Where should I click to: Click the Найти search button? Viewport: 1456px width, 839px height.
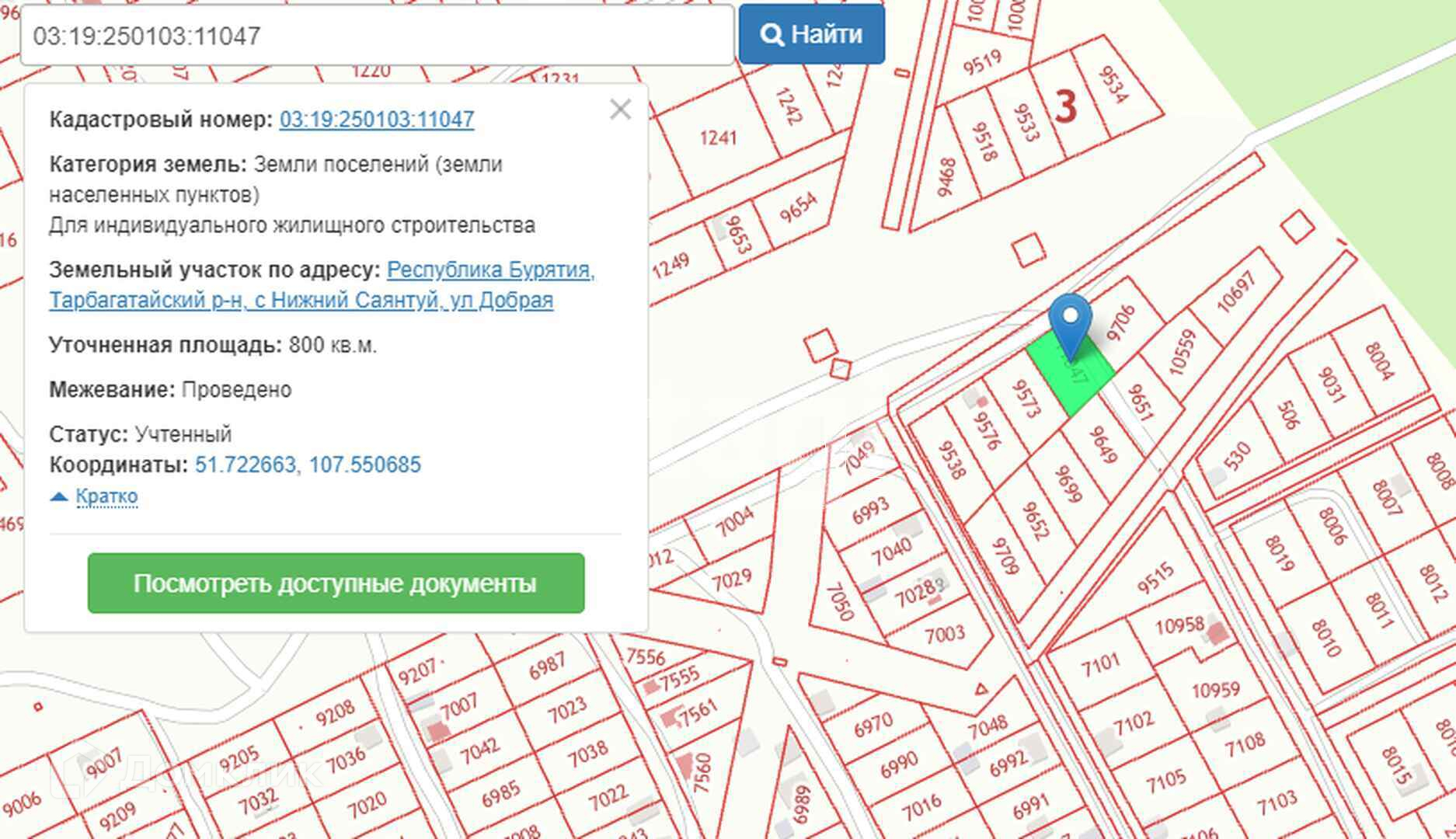[x=811, y=34]
